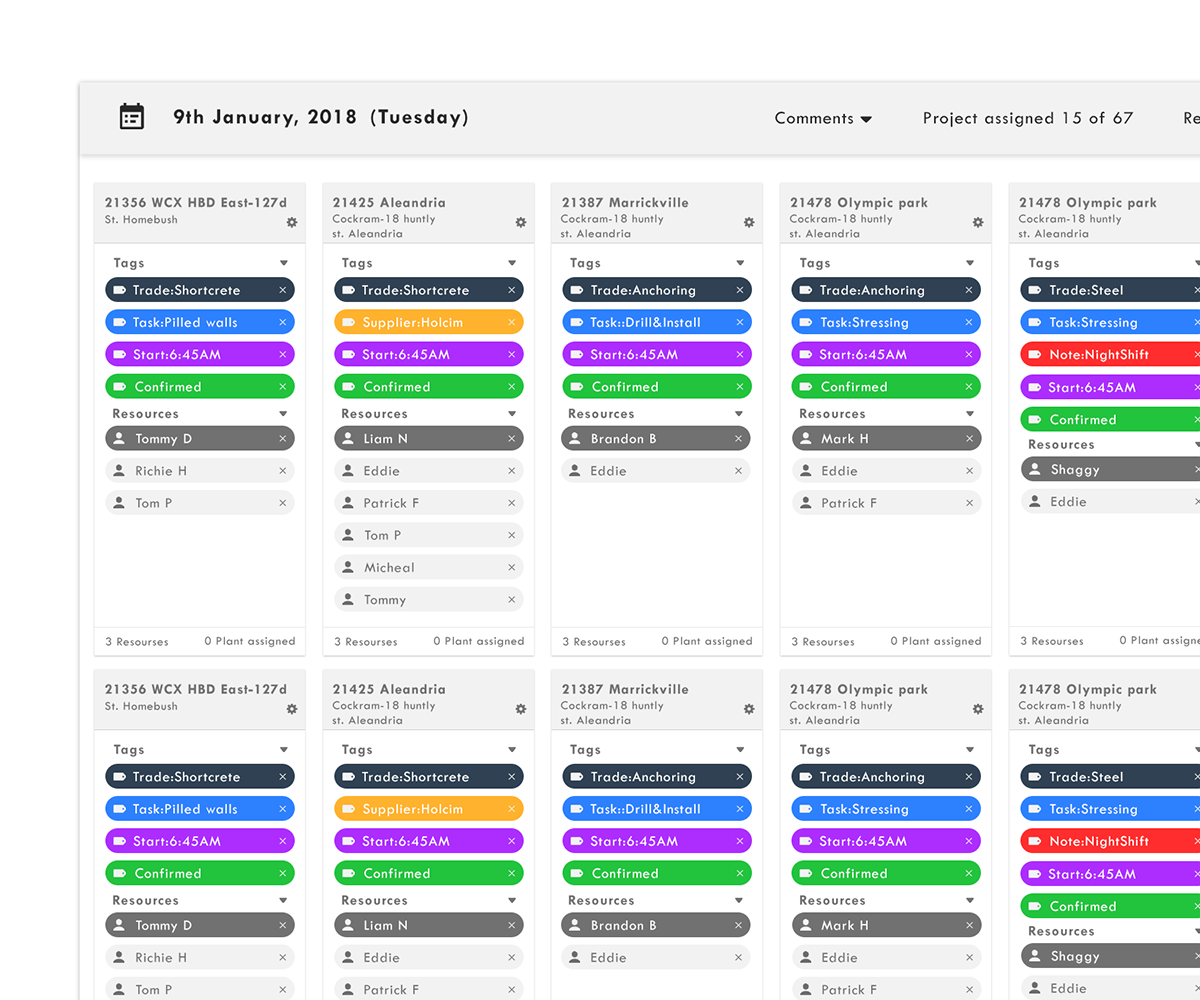This screenshot has height=1000, width=1200.
Task: Open lower 21387 Marrickville card title
Action: pyautogui.click(x=625, y=689)
